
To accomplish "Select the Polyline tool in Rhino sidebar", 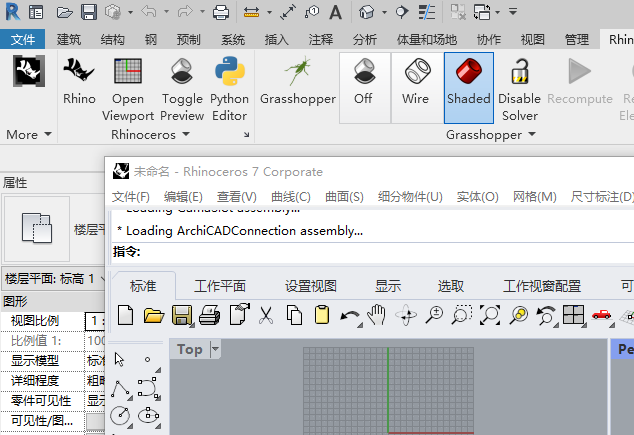I will click(121, 389).
